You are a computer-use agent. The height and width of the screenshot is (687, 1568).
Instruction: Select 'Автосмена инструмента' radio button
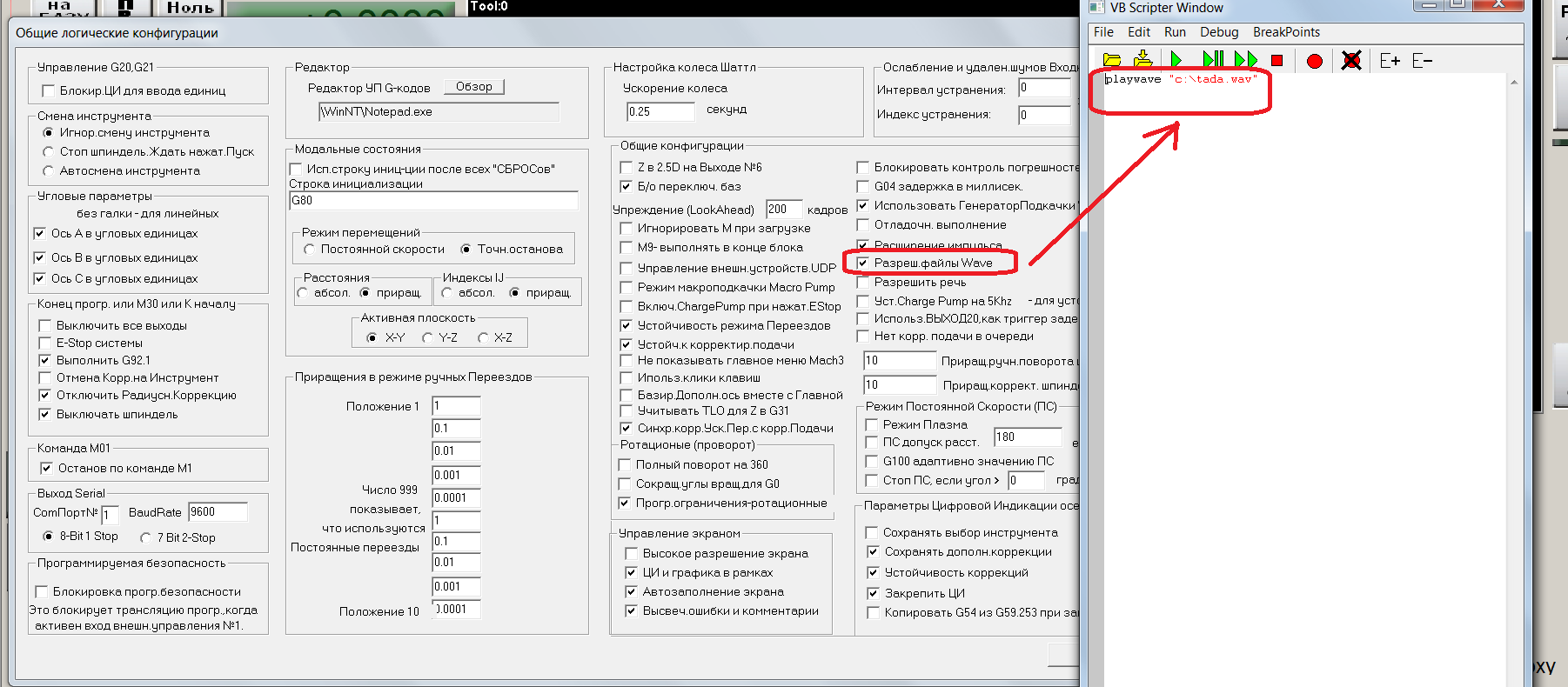48,171
